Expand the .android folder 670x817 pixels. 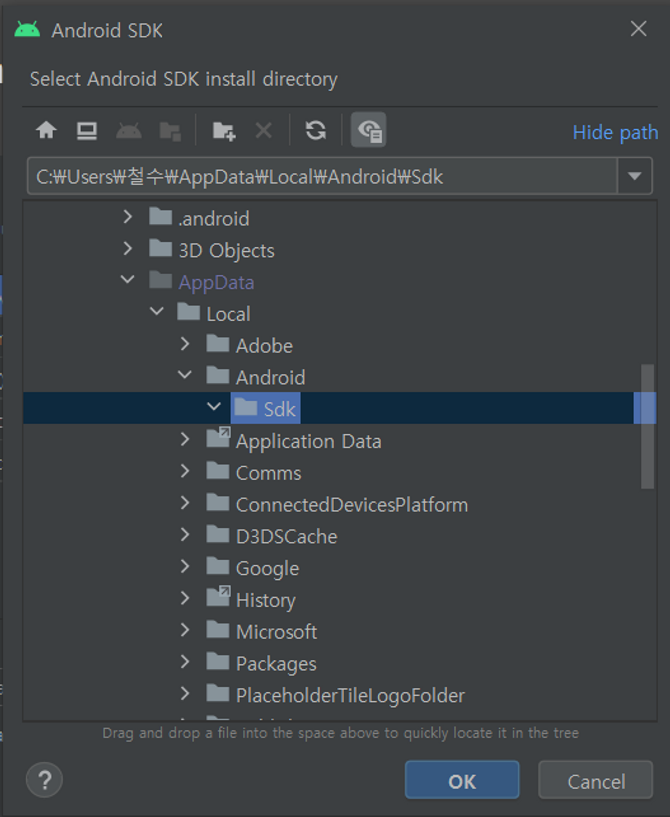click(128, 217)
